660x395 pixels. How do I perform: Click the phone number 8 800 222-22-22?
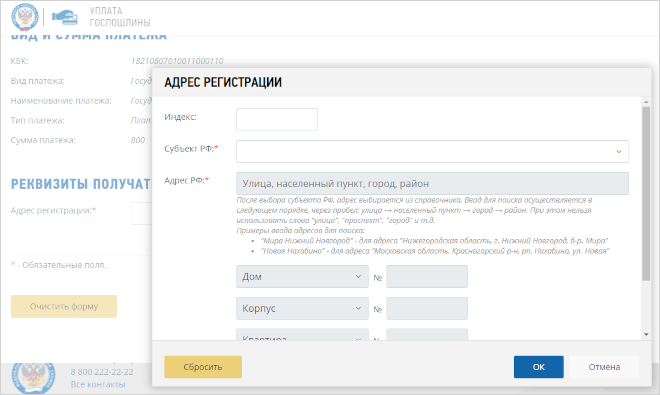(102, 372)
